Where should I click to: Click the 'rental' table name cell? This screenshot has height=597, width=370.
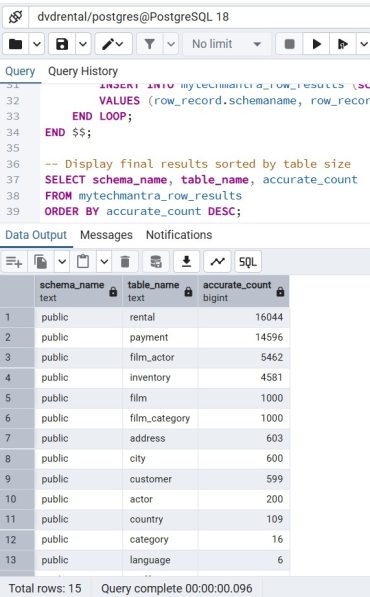(160, 317)
